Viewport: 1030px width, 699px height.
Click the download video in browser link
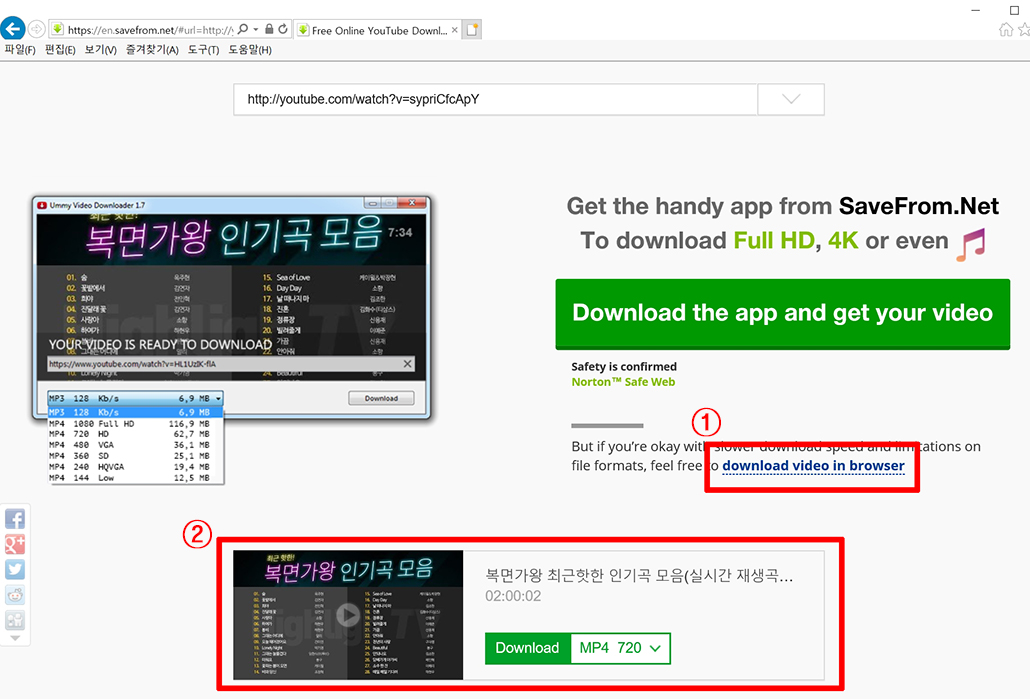pos(813,466)
